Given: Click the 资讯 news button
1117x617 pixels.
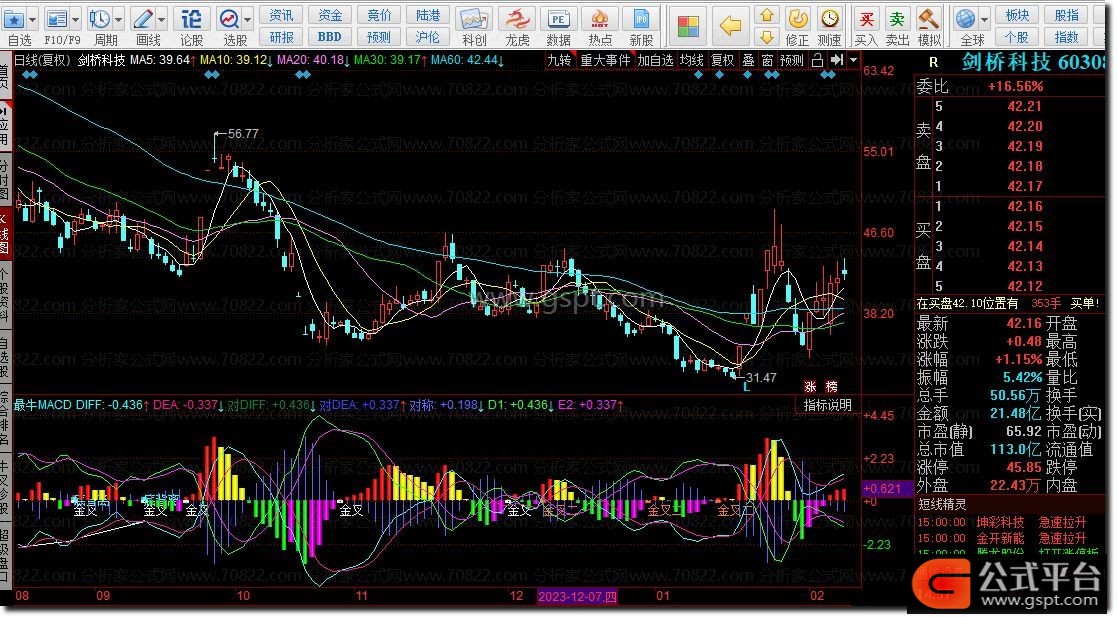Looking at the screenshot, I should (281, 15).
